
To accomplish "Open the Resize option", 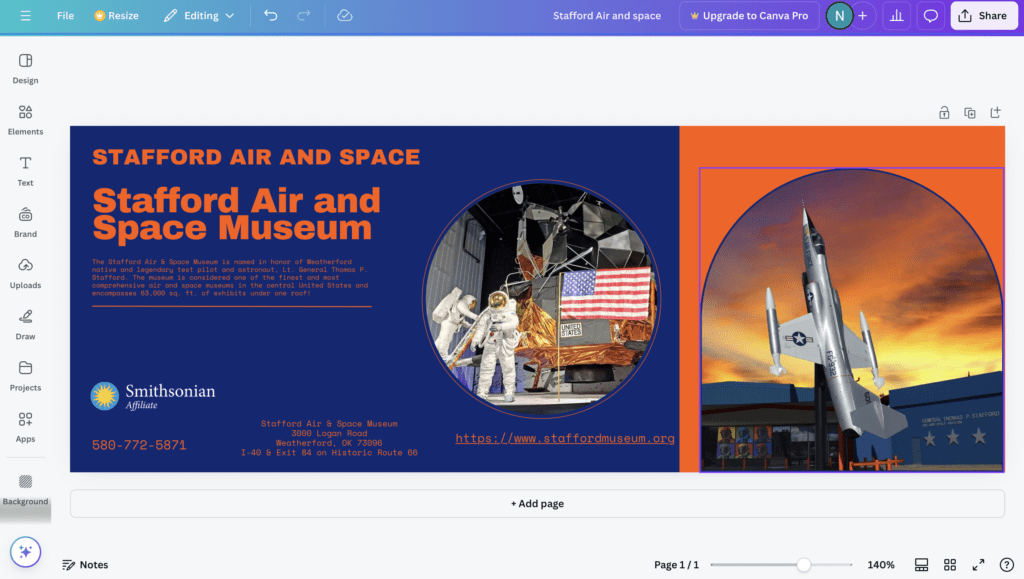I will [x=116, y=16].
